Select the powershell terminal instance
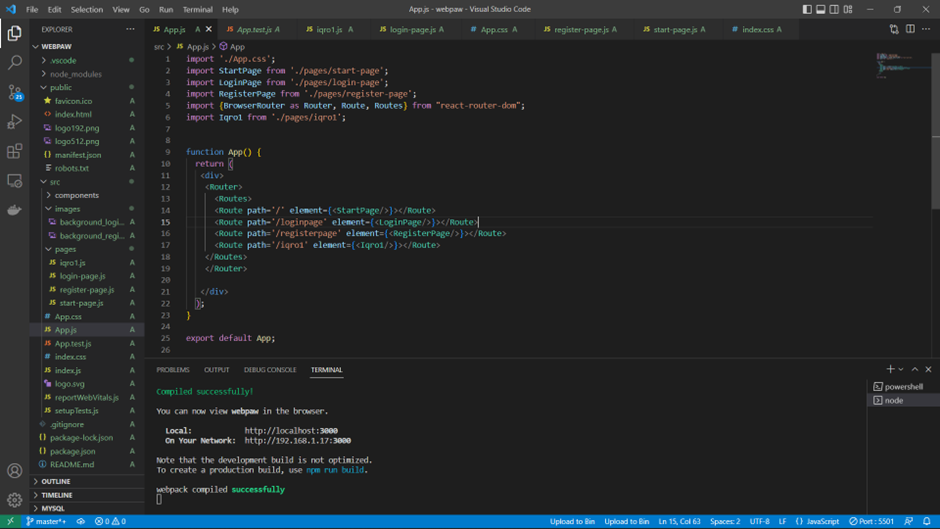The image size is (940, 529). click(x=903, y=387)
